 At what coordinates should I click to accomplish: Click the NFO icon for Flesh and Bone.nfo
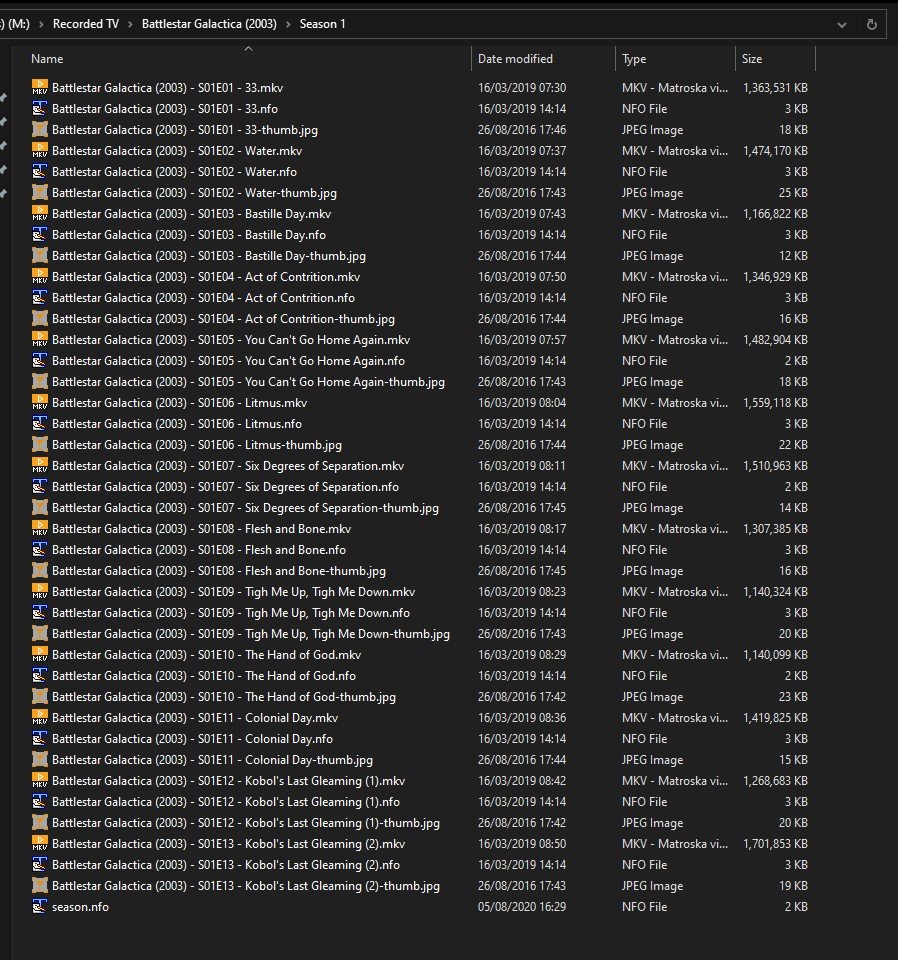(40, 550)
